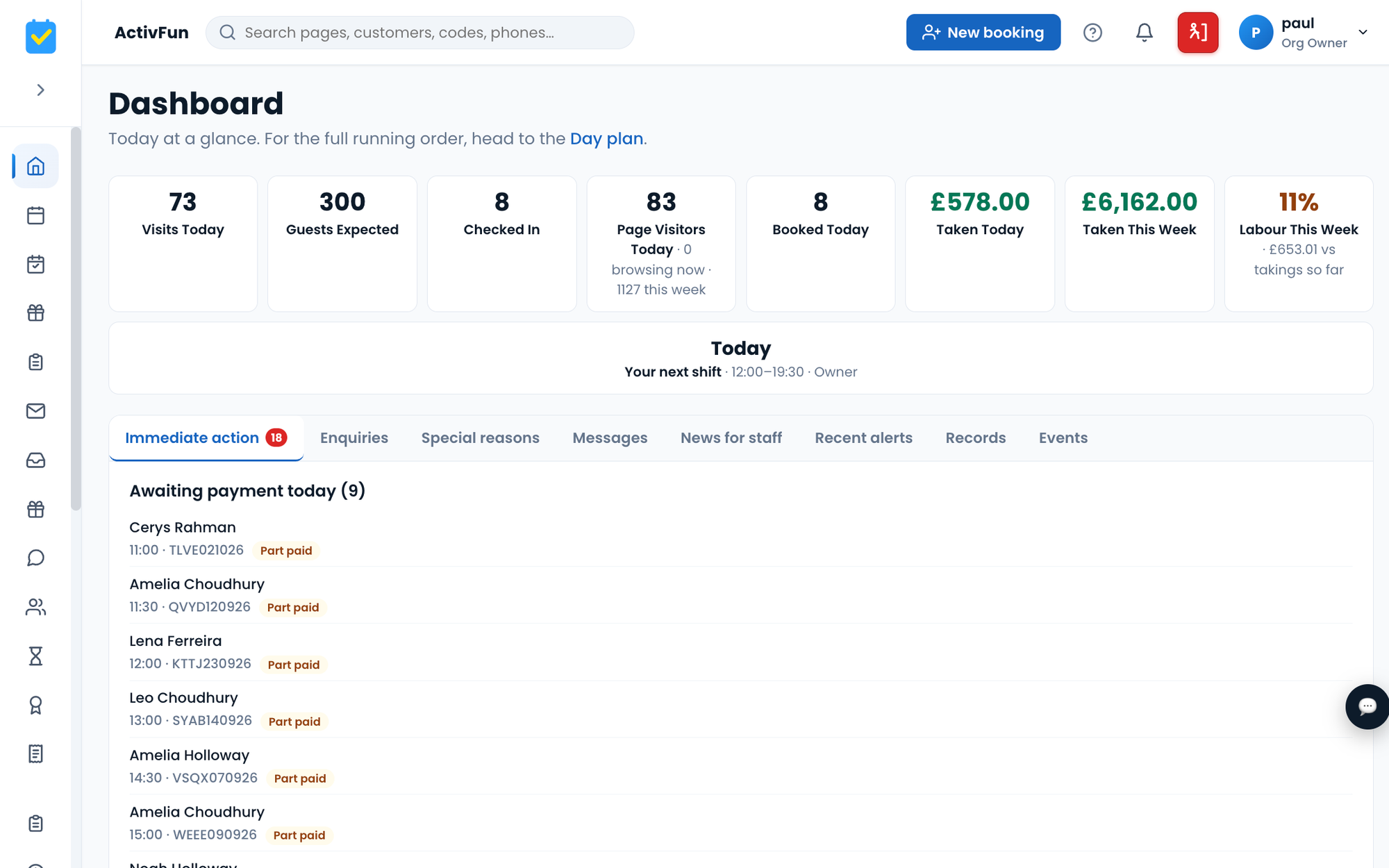The height and width of the screenshot is (868, 1389).
Task: Open the people/customers sidebar icon
Action: tap(35, 607)
